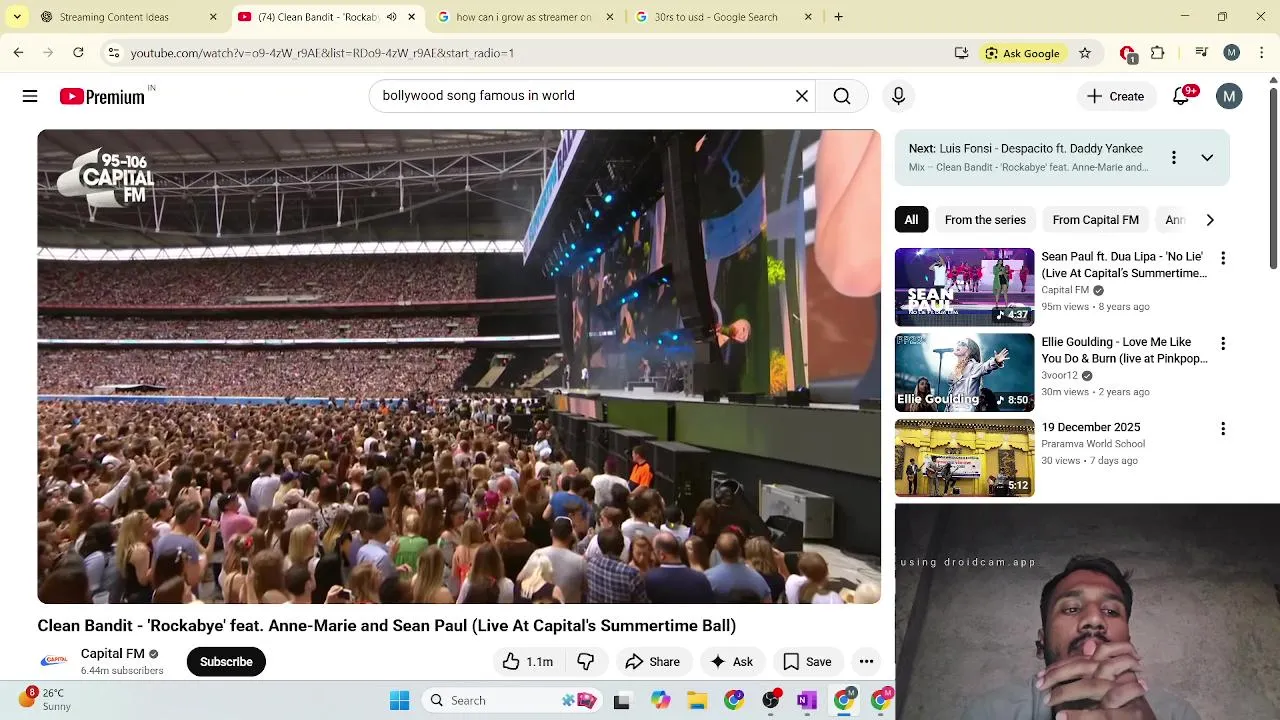Select From Capital FM chip
The width and height of the screenshot is (1280, 720).
click(x=1095, y=220)
